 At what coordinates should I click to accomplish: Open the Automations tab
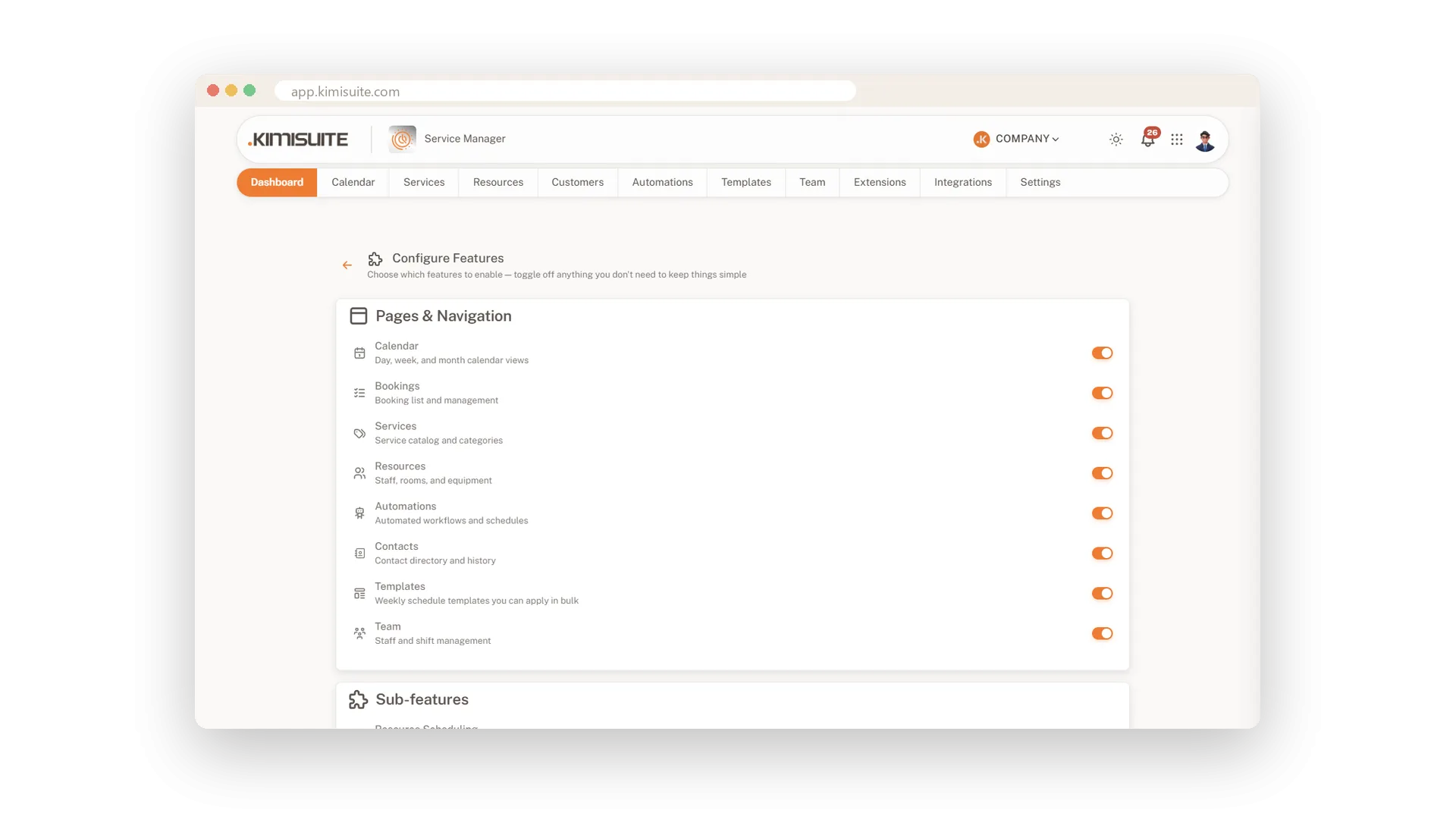click(x=662, y=183)
